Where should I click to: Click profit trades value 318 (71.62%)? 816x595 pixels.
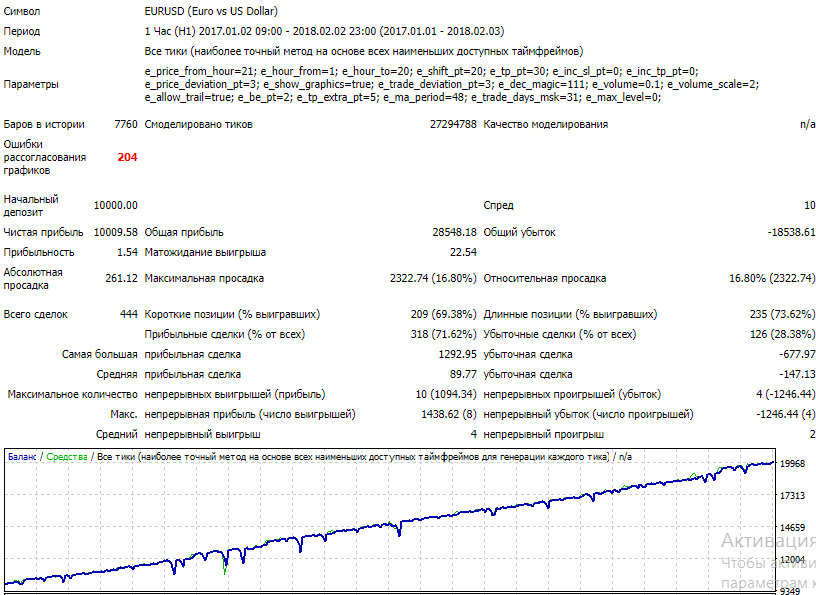coord(443,334)
